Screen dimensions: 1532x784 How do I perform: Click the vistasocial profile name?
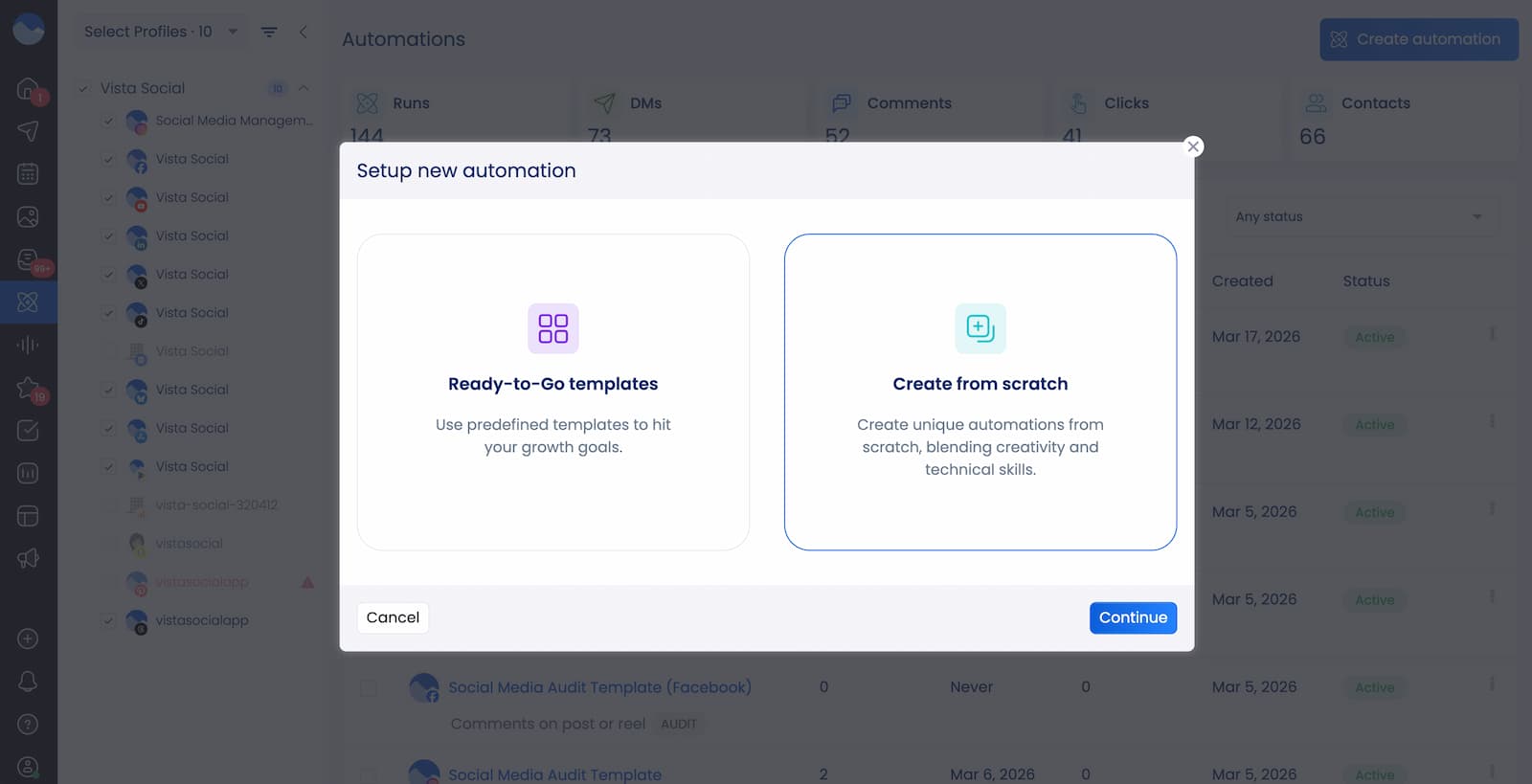pos(189,543)
